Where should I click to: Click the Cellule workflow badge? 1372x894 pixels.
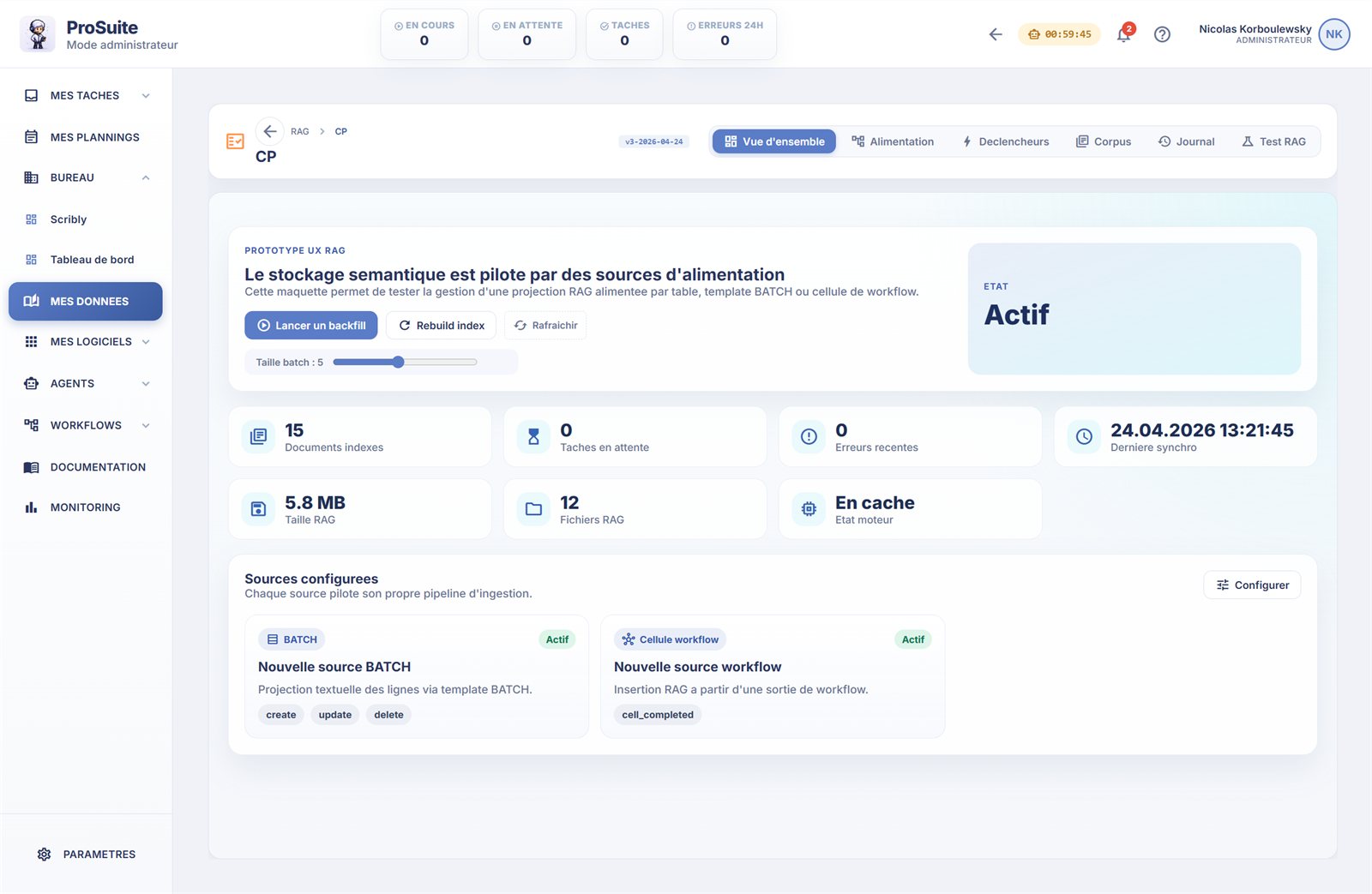pyautogui.click(x=670, y=639)
